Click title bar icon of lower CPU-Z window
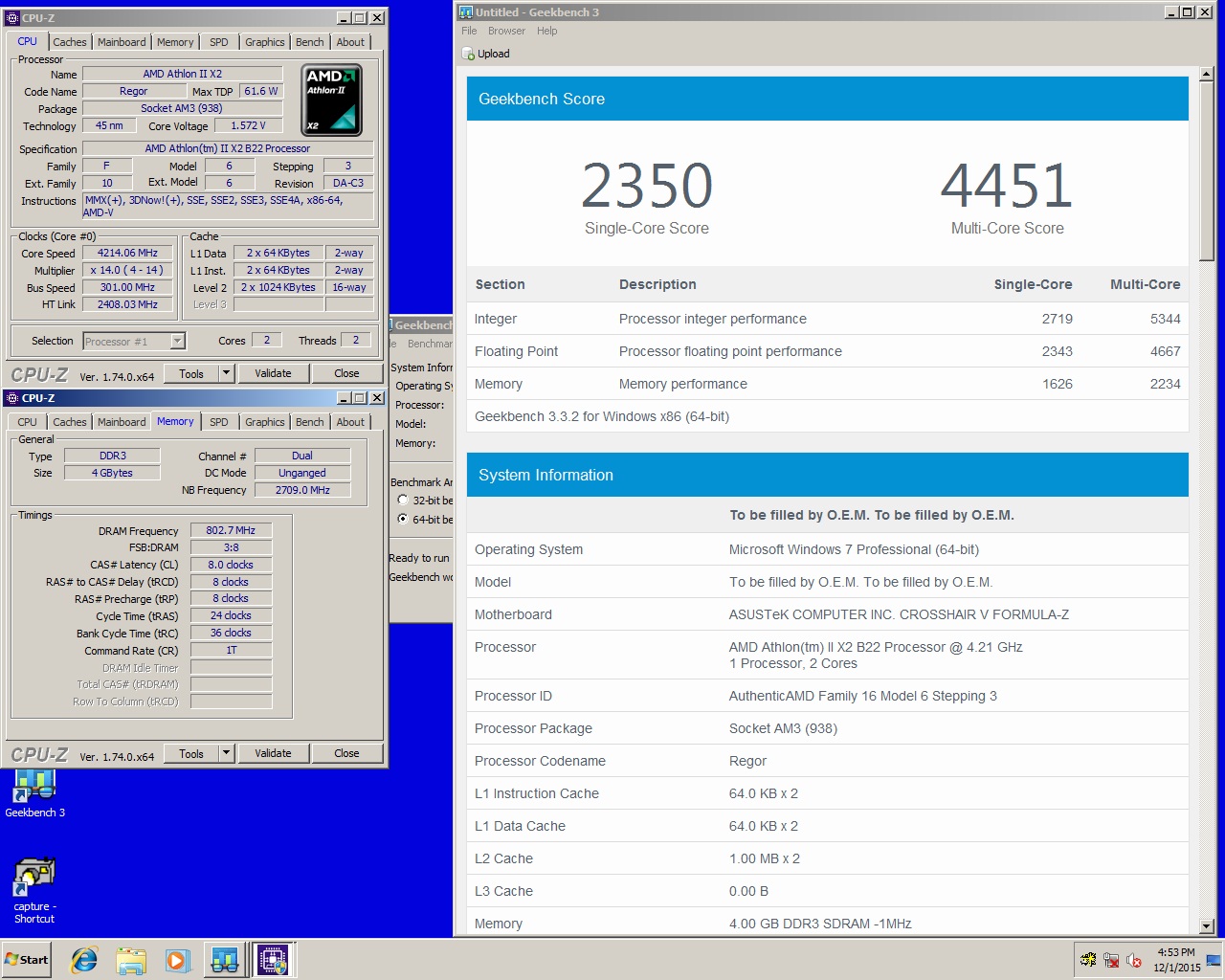Image resolution: width=1225 pixels, height=980 pixels. (x=13, y=397)
